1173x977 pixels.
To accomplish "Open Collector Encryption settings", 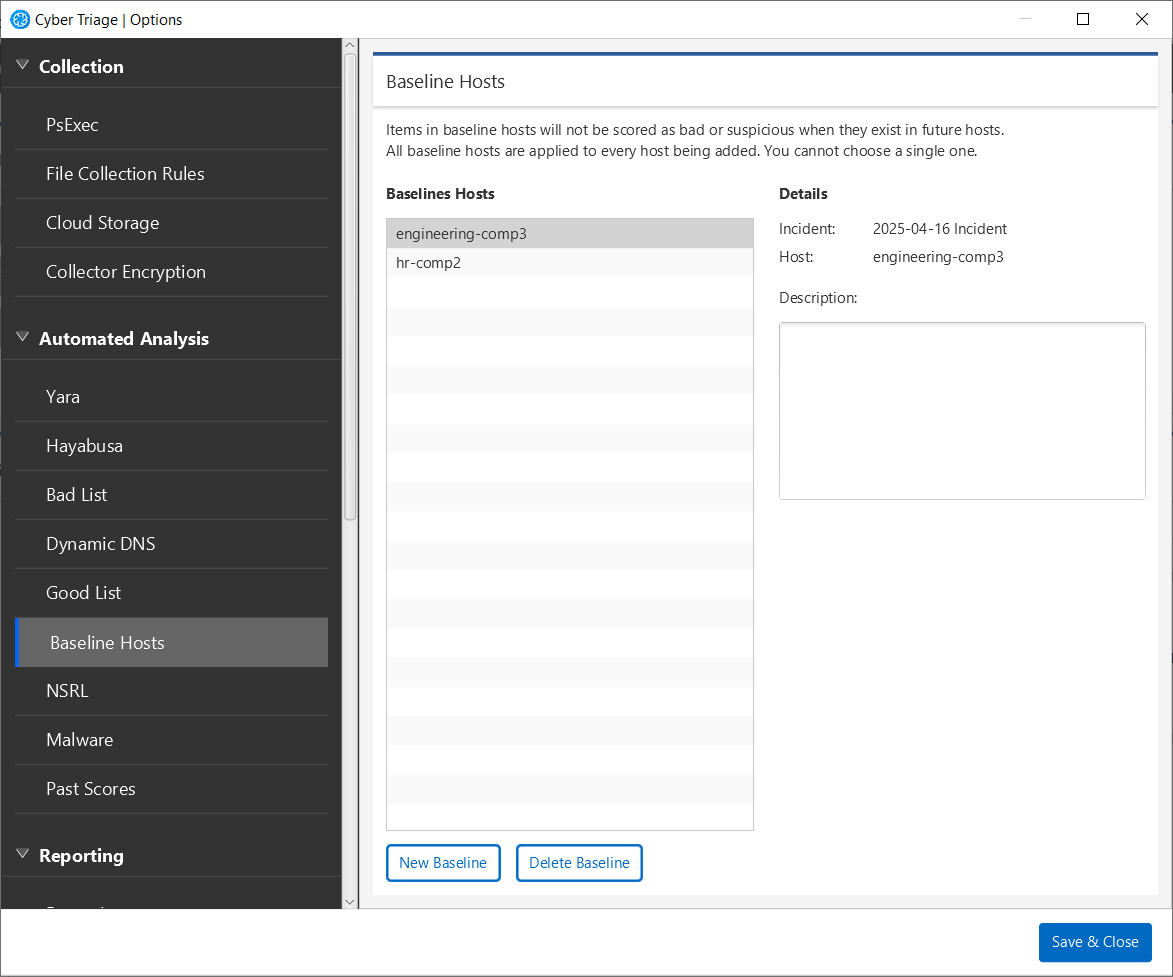I will coord(126,271).
